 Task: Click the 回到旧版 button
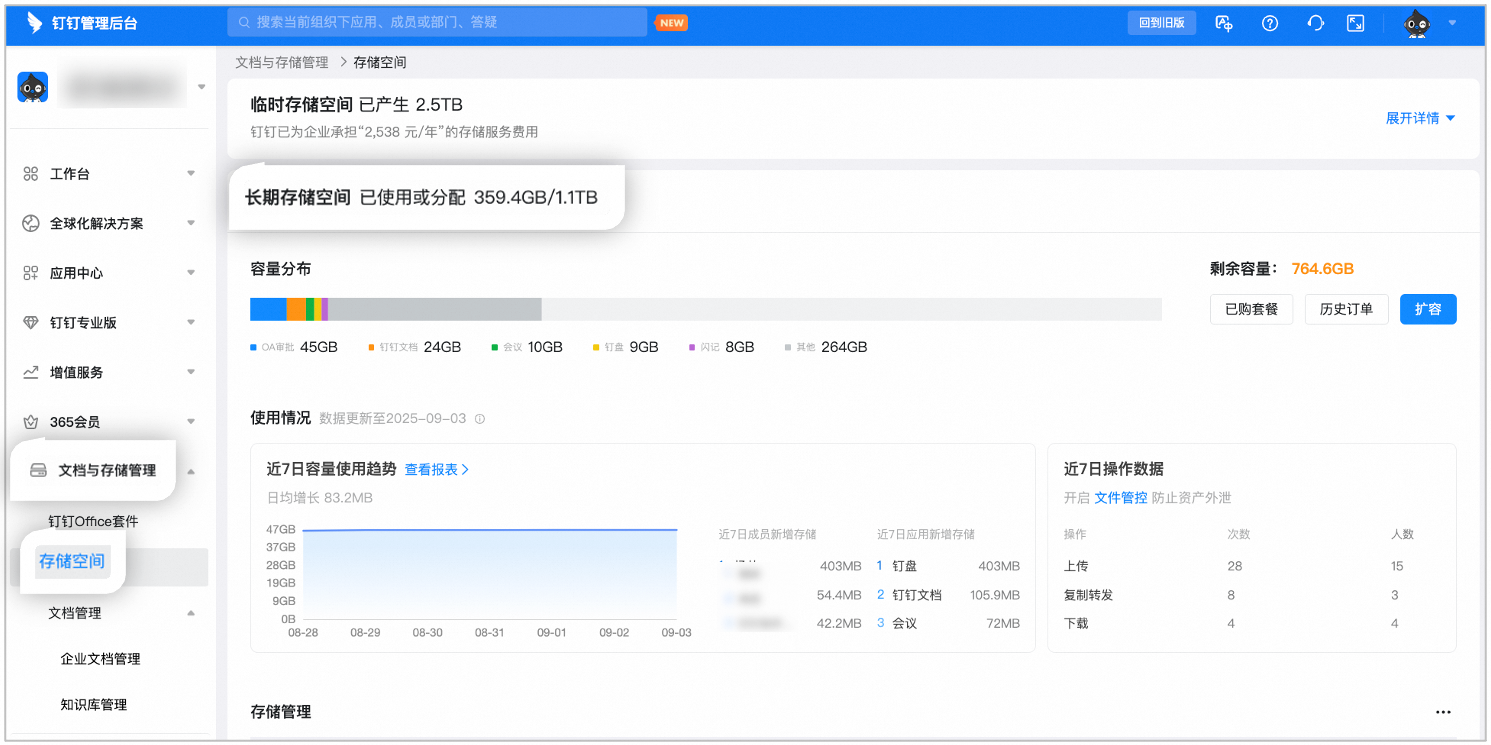coord(1162,23)
